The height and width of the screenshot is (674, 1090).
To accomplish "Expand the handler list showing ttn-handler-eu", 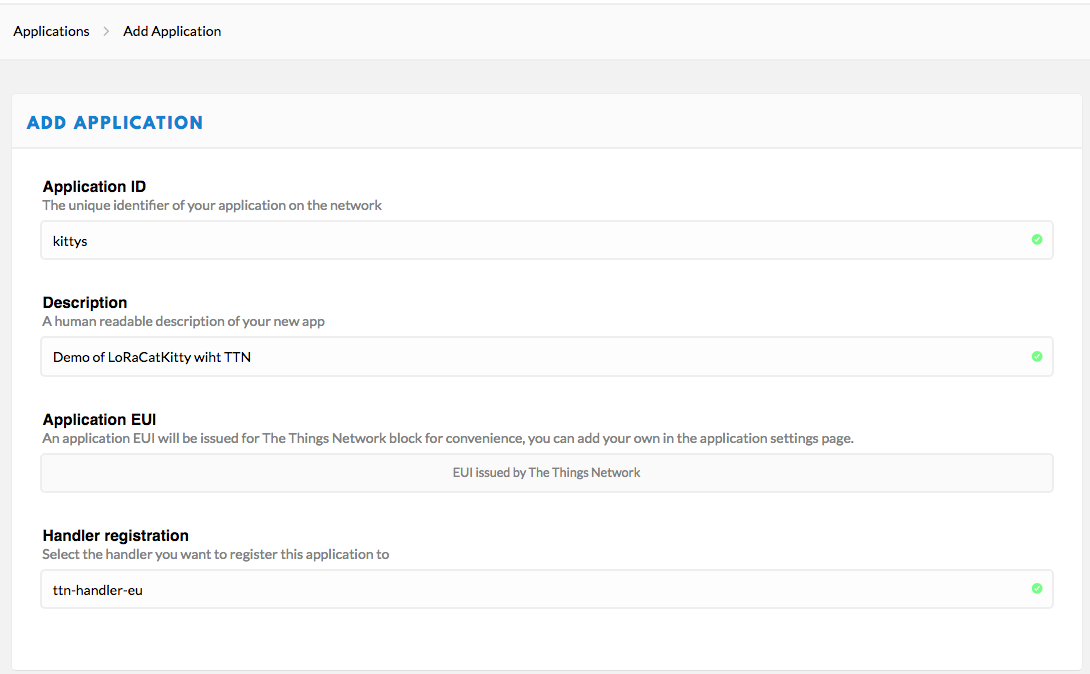I will click(546, 589).
